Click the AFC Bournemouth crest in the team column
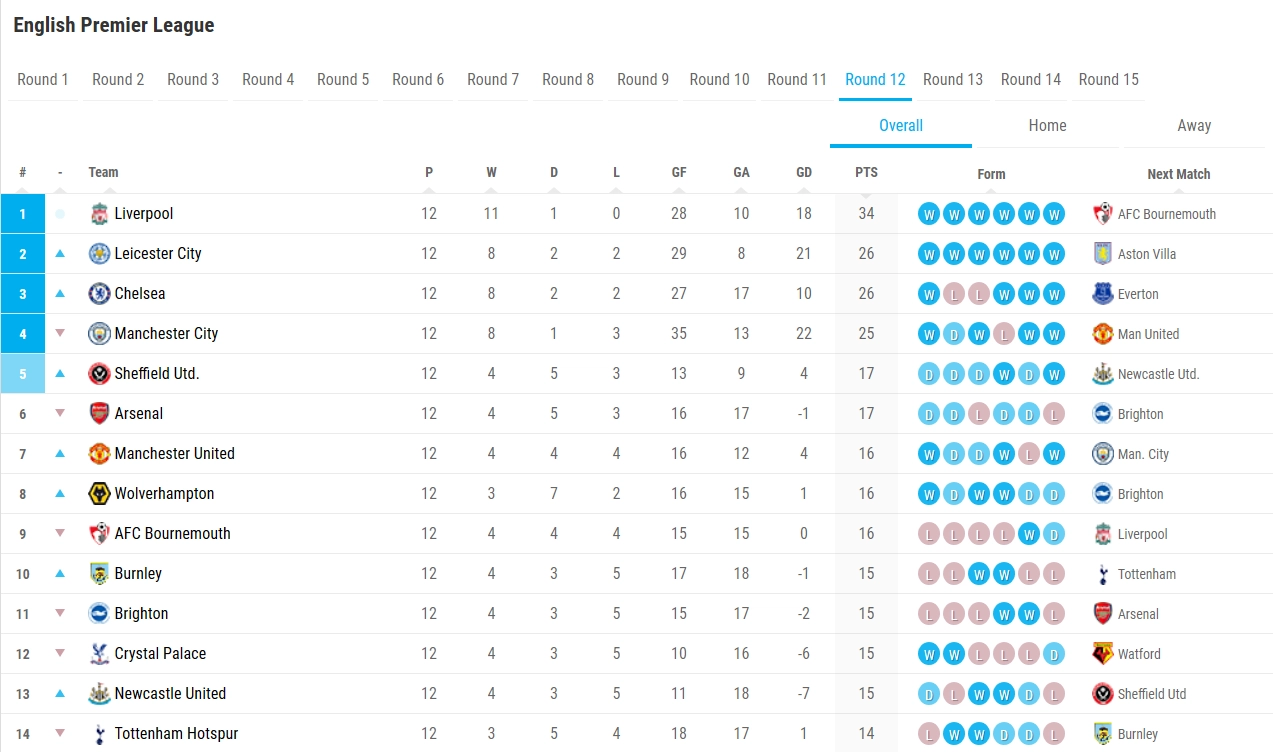1273x752 pixels. coord(99,533)
